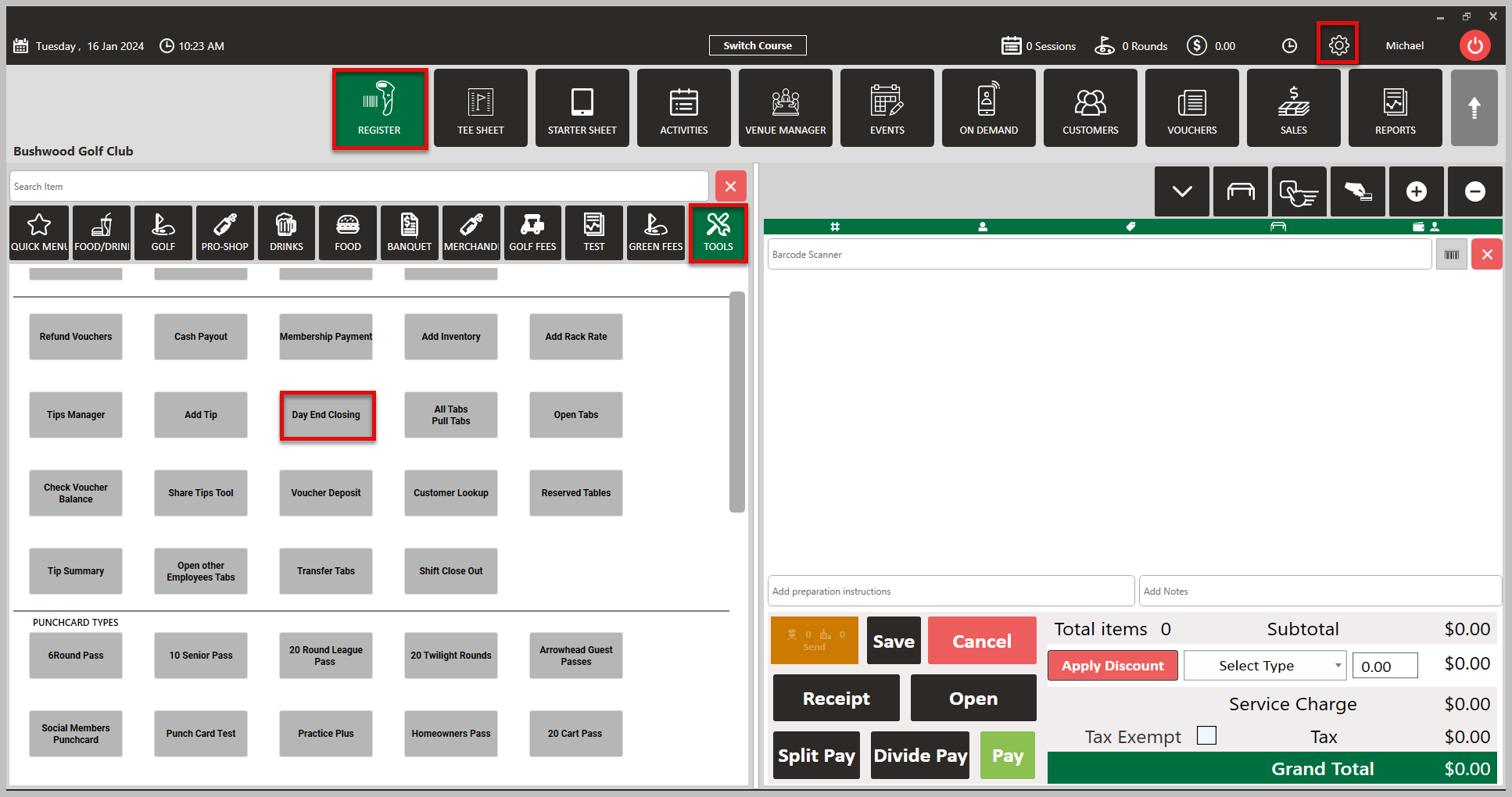Click the Divide Pay button
Image resolution: width=1512 pixels, height=797 pixels.
point(920,755)
